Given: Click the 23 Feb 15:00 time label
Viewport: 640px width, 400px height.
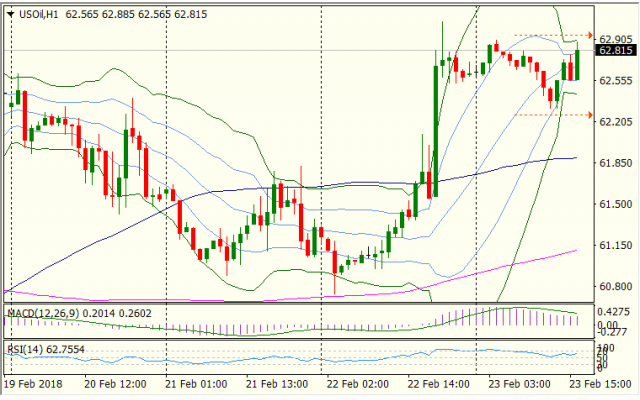Looking at the screenshot, I should pyautogui.click(x=600, y=384).
